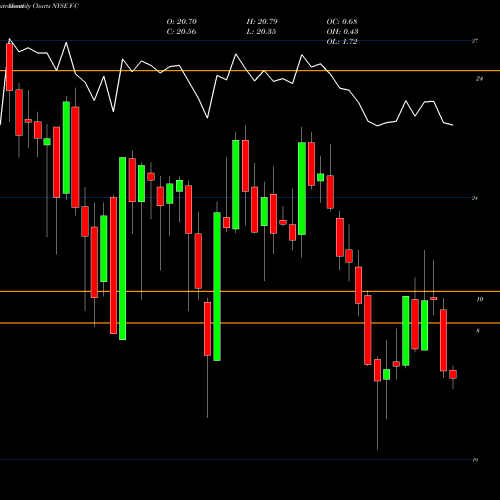Click the "OC: 0.68" statistic
This screenshot has width=500, height=500.
342,22
